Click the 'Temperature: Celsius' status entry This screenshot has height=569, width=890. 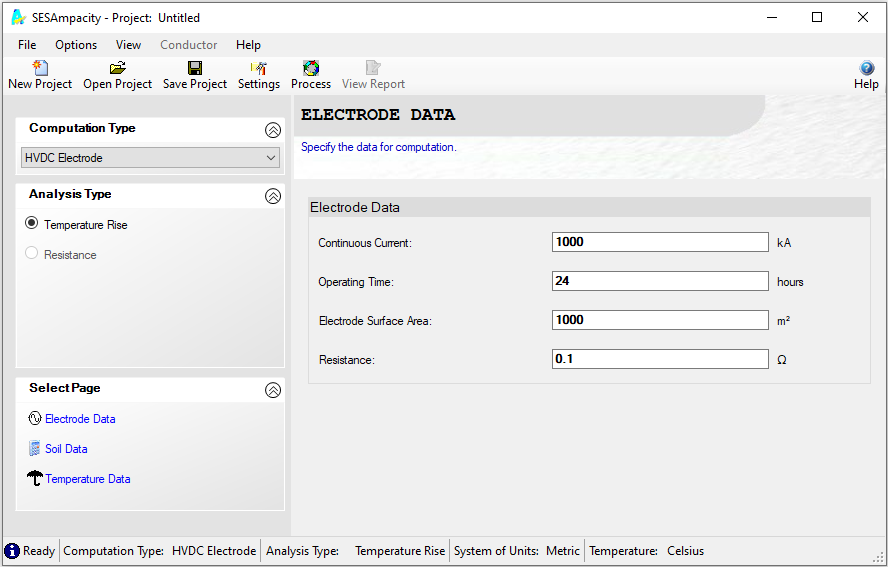click(x=646, y=551)
